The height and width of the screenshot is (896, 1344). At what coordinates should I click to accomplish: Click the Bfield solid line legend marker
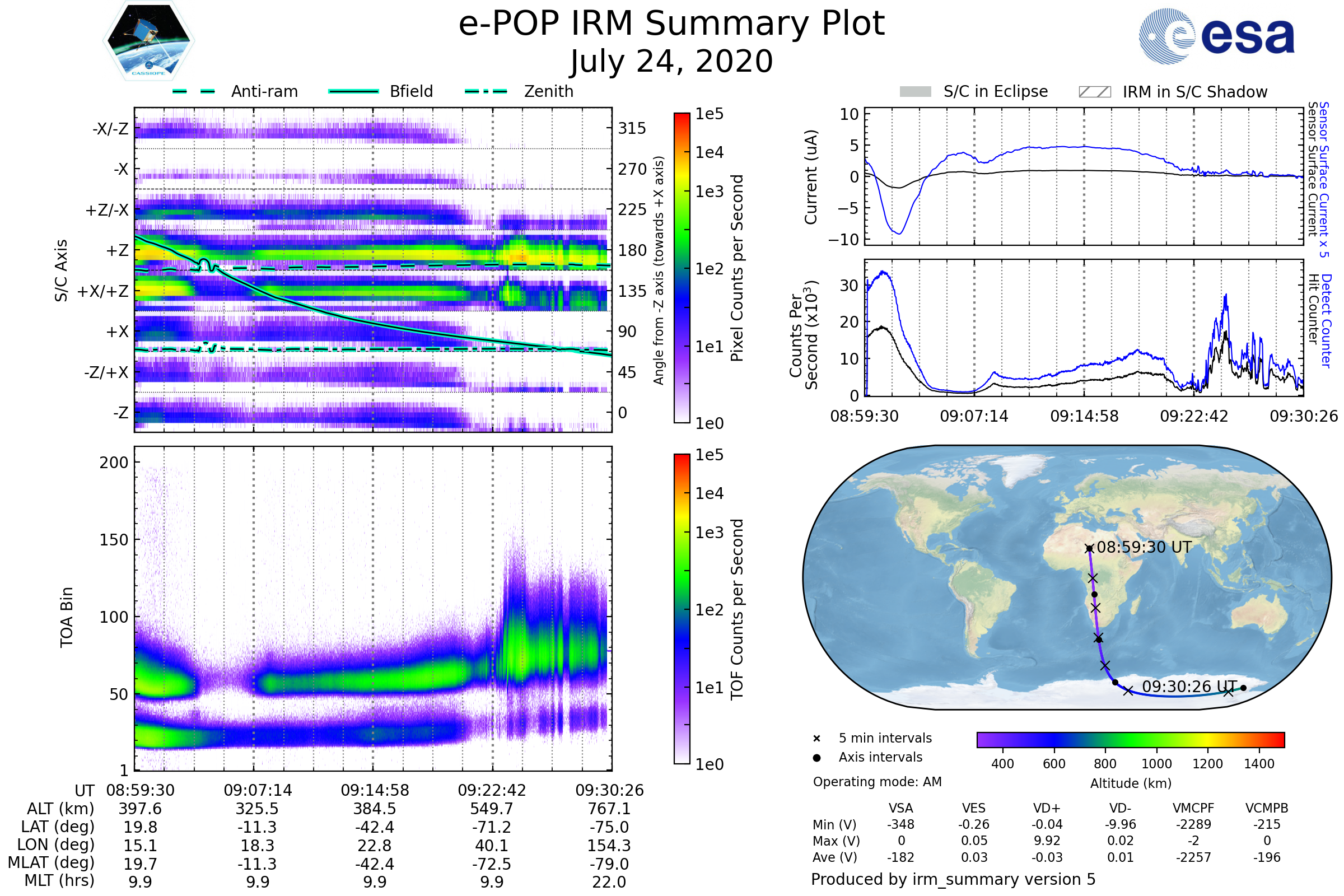pos(354,91)
